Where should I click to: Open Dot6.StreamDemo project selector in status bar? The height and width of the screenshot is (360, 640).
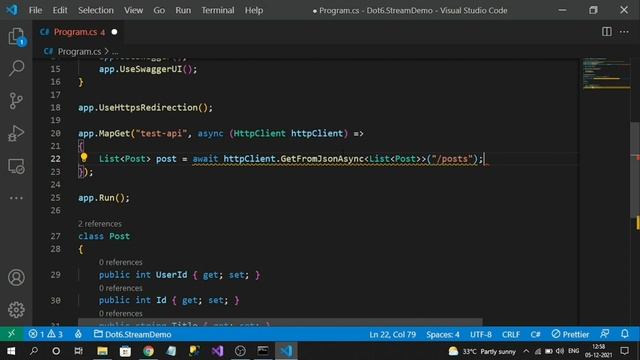pos(133,334)
